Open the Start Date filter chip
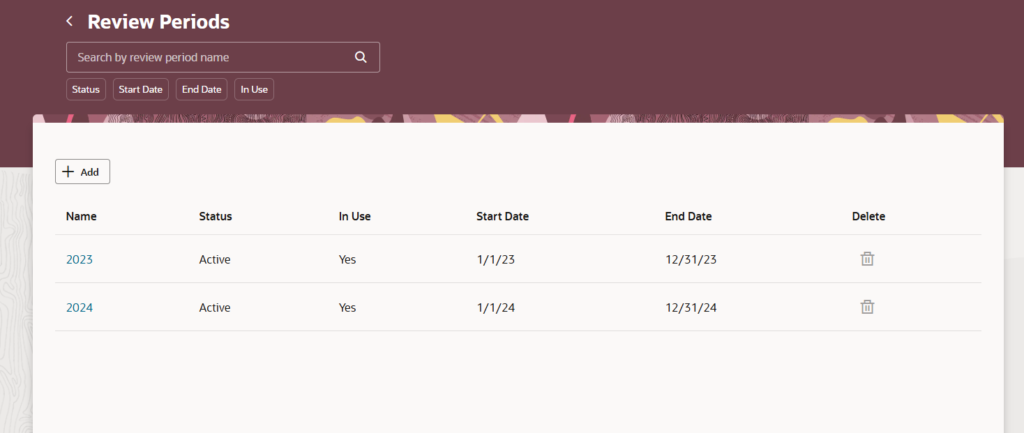1024x433 pixels. tap(140, 89)
